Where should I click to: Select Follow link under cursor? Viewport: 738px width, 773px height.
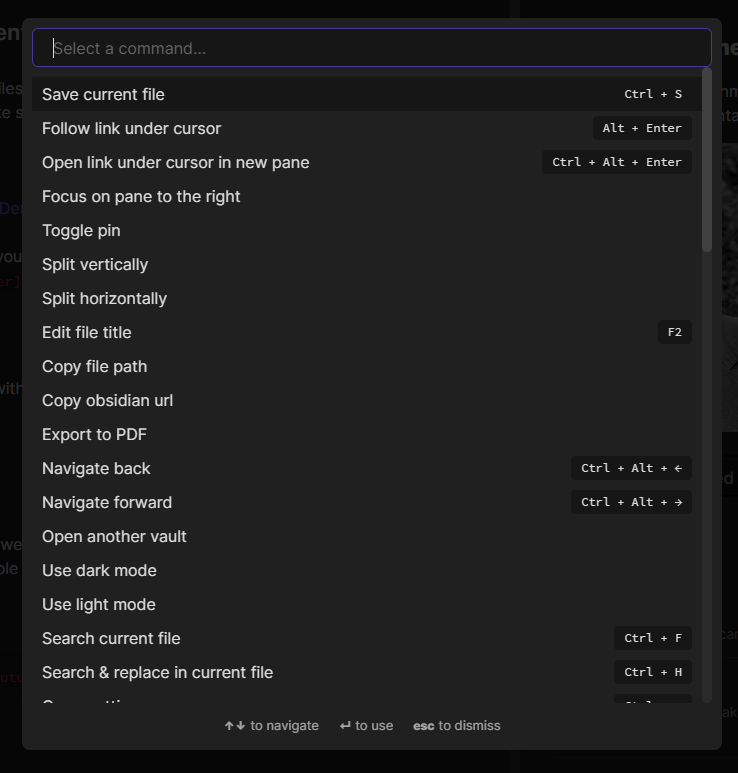click(x=132, y=128)
